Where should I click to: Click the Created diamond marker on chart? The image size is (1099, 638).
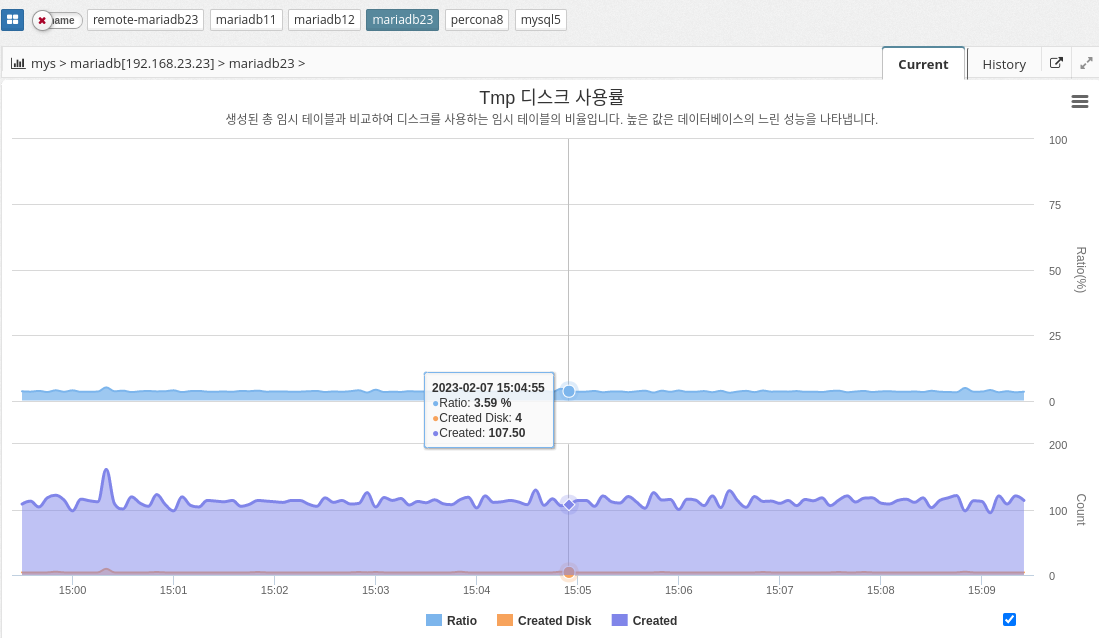(x=569, y=505)
